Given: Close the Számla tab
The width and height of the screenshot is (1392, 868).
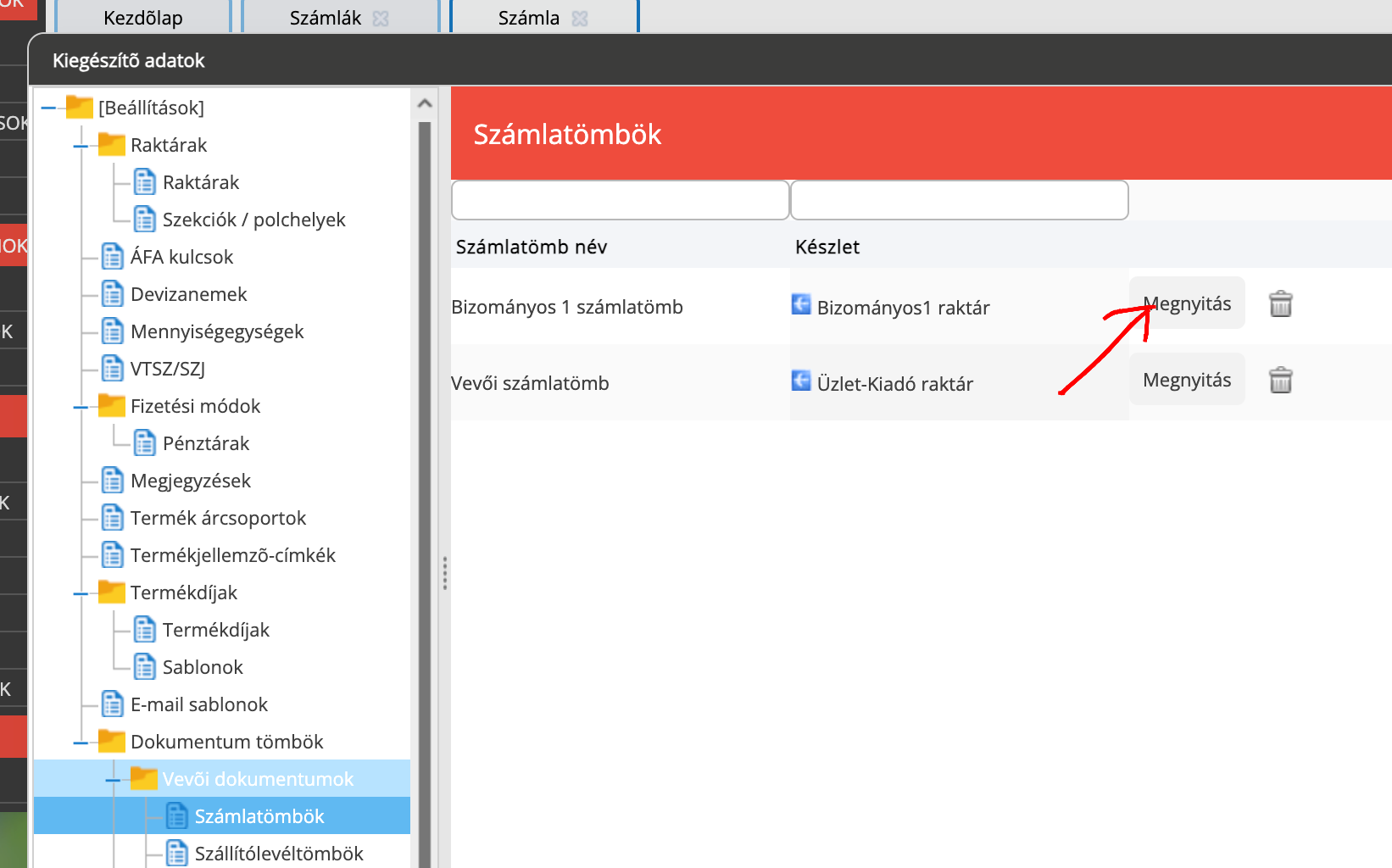Looking at the screenshot, I should [x=580, y=19].
